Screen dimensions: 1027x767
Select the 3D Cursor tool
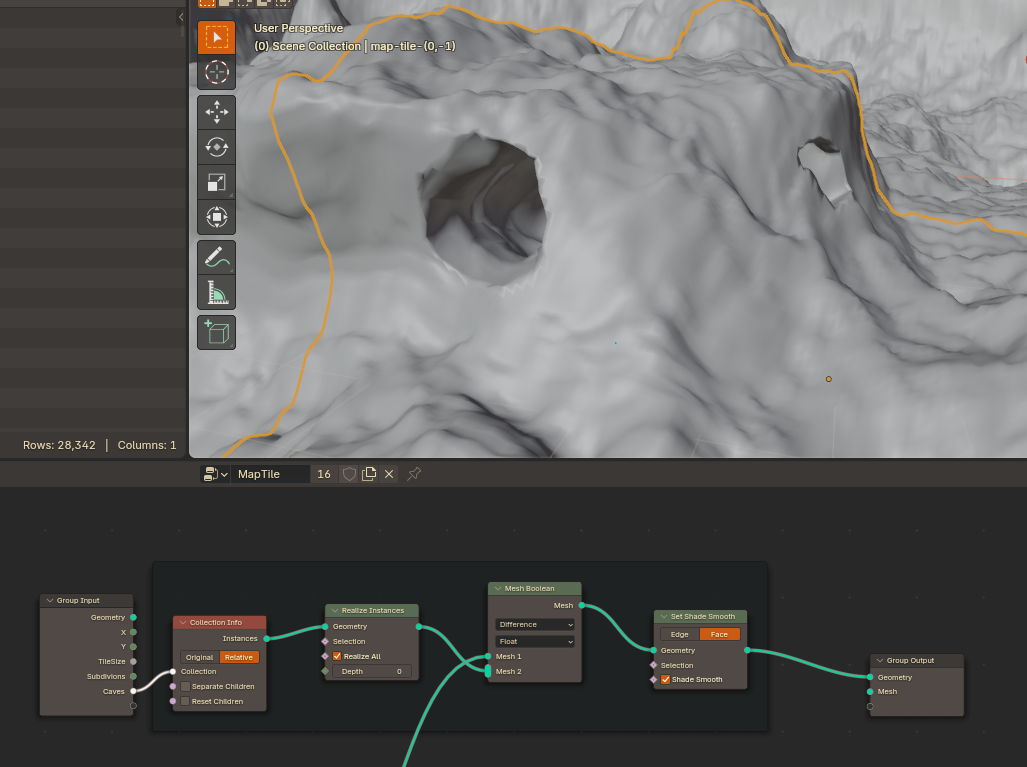tap(216, 72)
